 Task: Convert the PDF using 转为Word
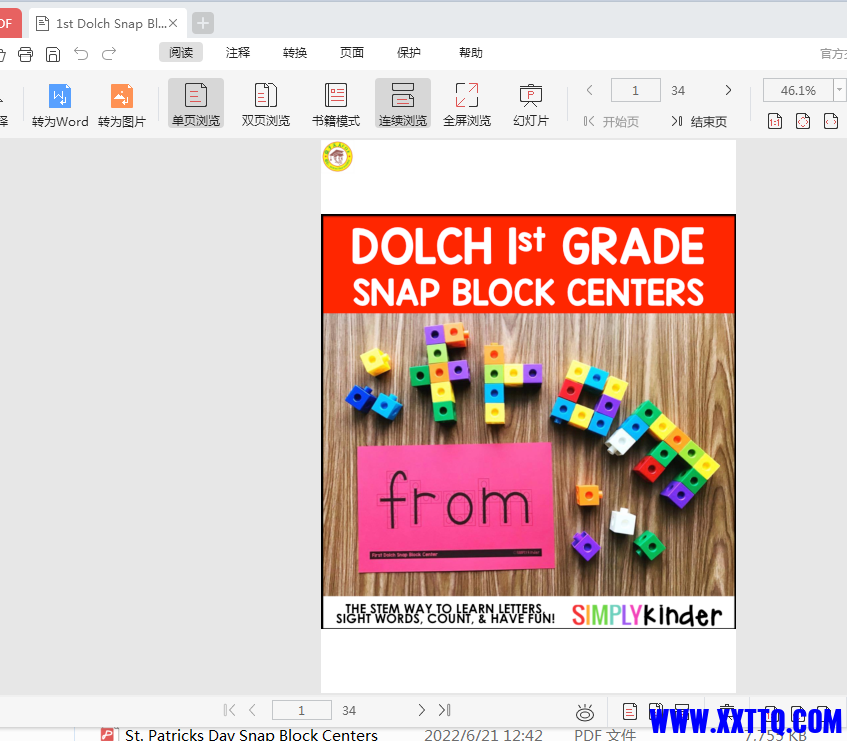click(60, 105)
